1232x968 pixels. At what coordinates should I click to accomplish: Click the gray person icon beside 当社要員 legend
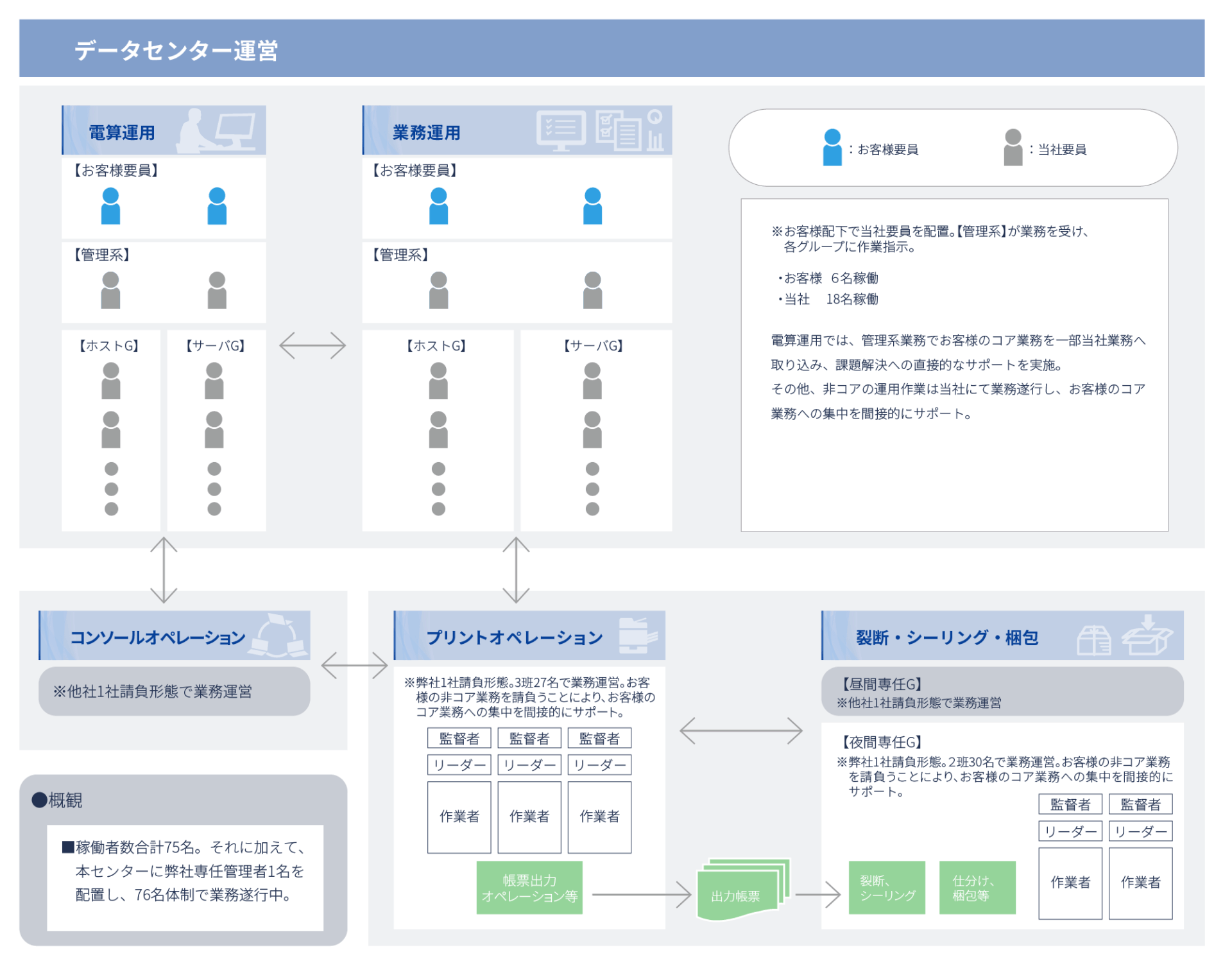(x=1013, y=147)
